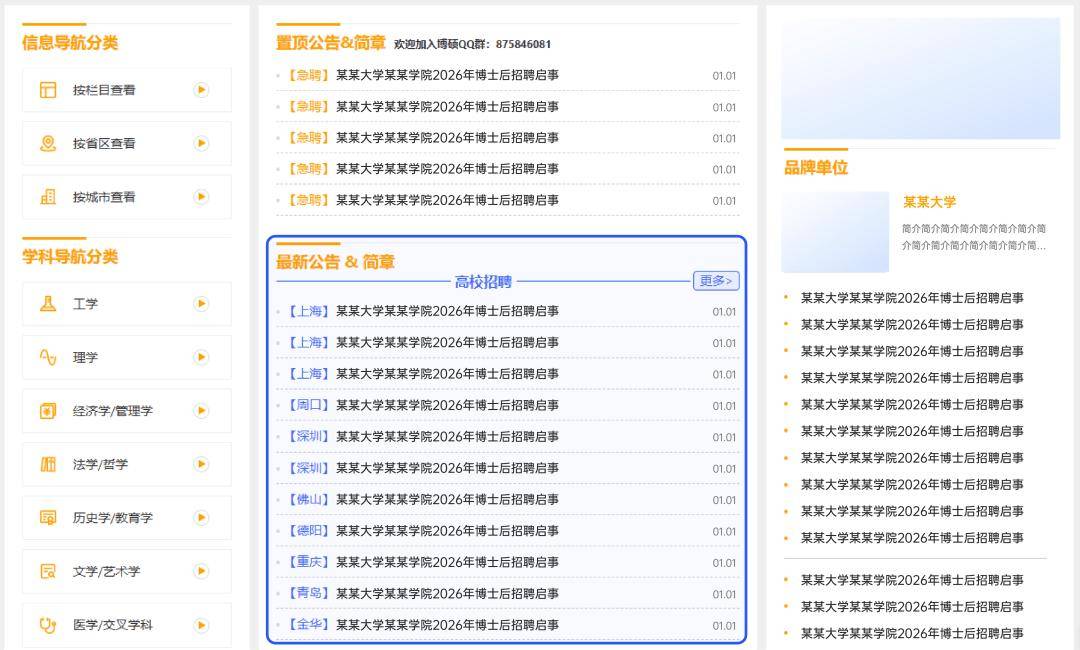The image size is (1080, 650).
Task: Click the 最新公告 & 简章 heading
Action: 335,262
